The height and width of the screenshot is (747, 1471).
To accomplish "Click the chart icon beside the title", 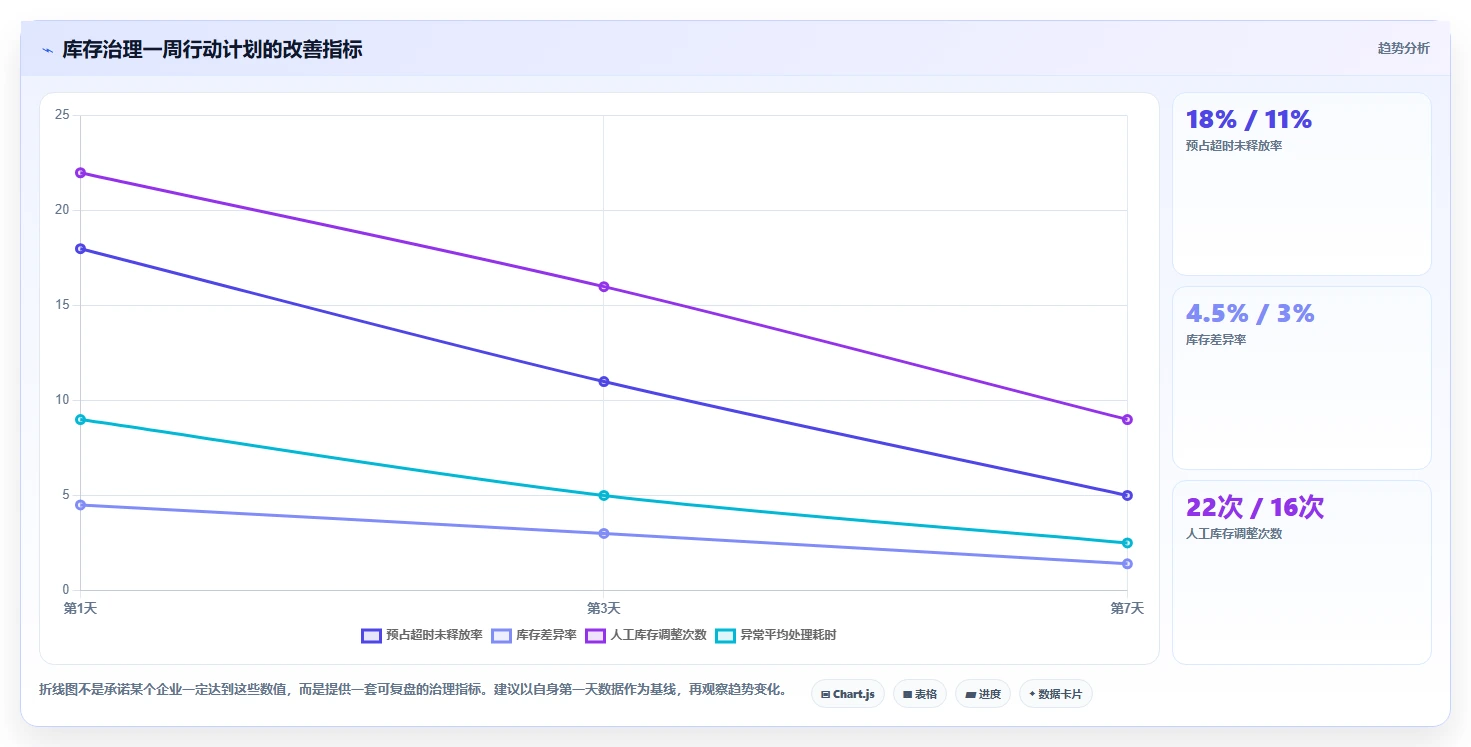I will [47, 50].
